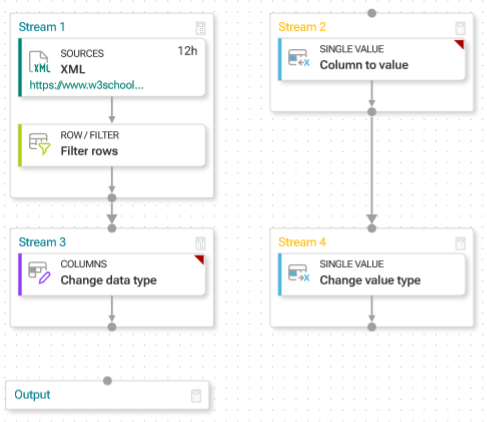Select the Stream 3 title
The height and width of the screenshot is (422, 487).
point(42,242)
